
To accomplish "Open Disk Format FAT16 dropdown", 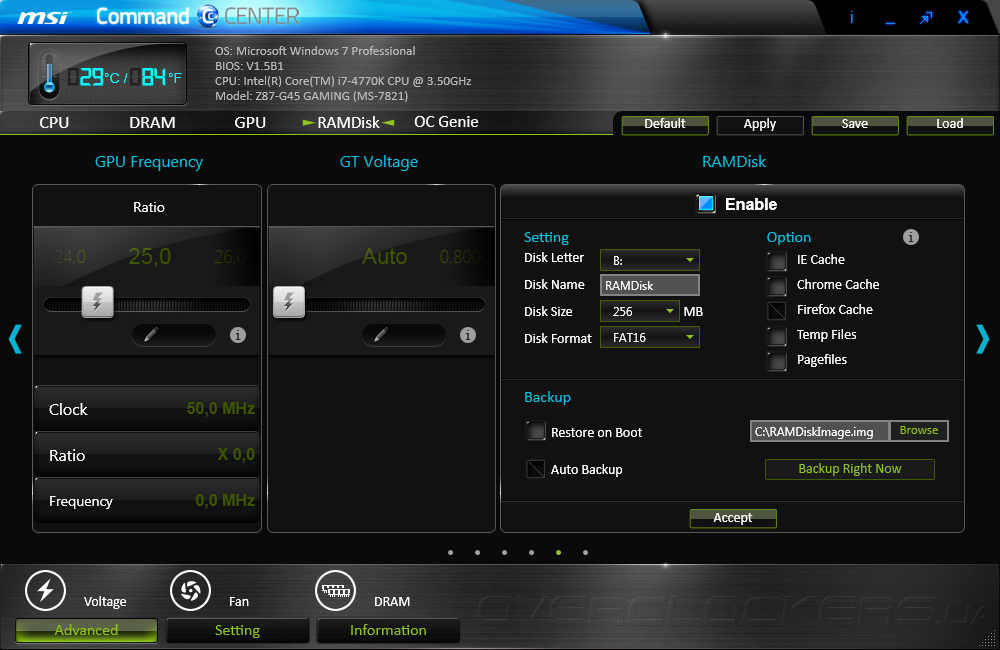I will point(650,337).
